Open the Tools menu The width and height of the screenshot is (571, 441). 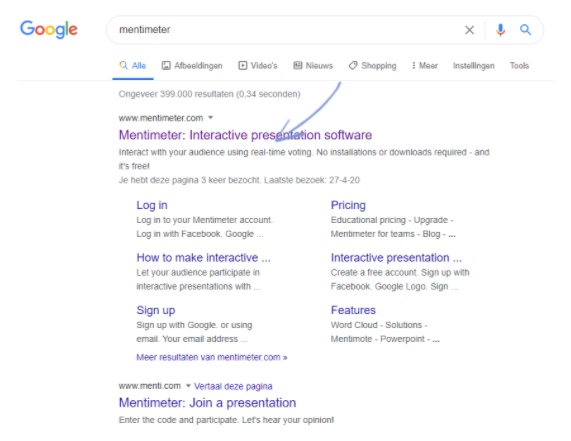[x=519, y=66]
